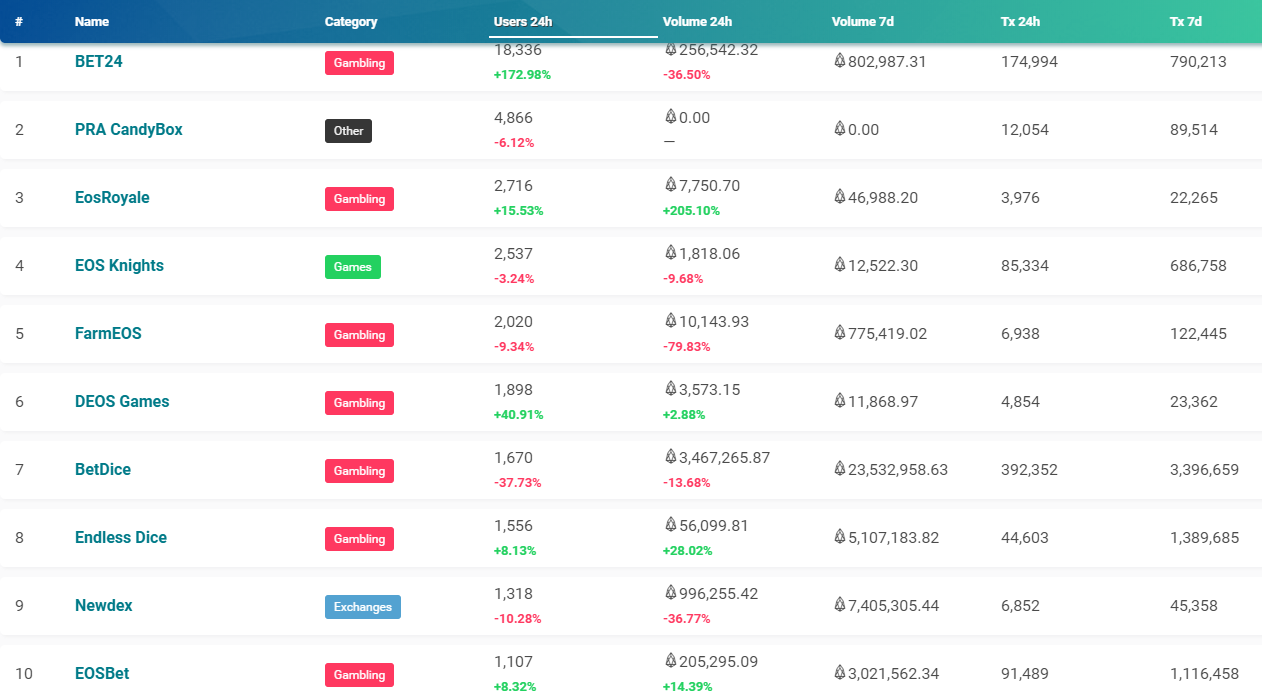Select EOS Knights Tx 24h 85,334

click(x=1025, y=265)
